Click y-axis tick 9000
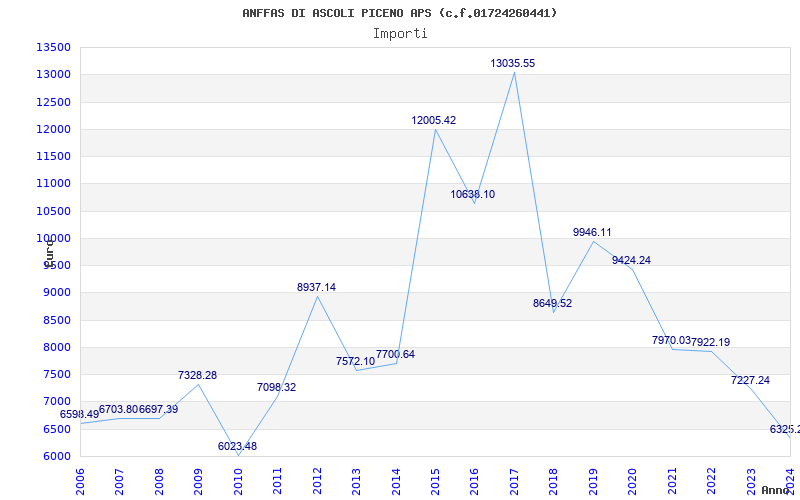Screen dimensions: 800x500 (x=56, y=293)
